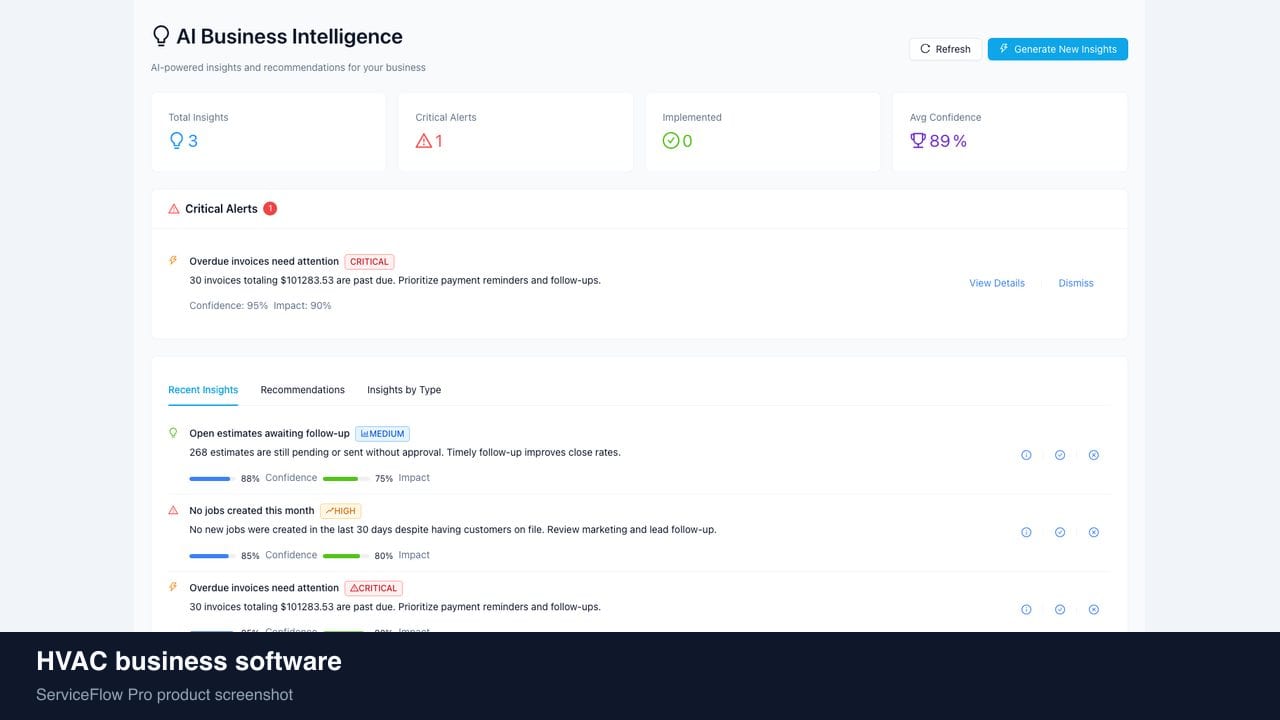This screenshot has width=1280, height=720.
Task: Click the red count badge next to Critical Alerts heading
Action: 270,209
